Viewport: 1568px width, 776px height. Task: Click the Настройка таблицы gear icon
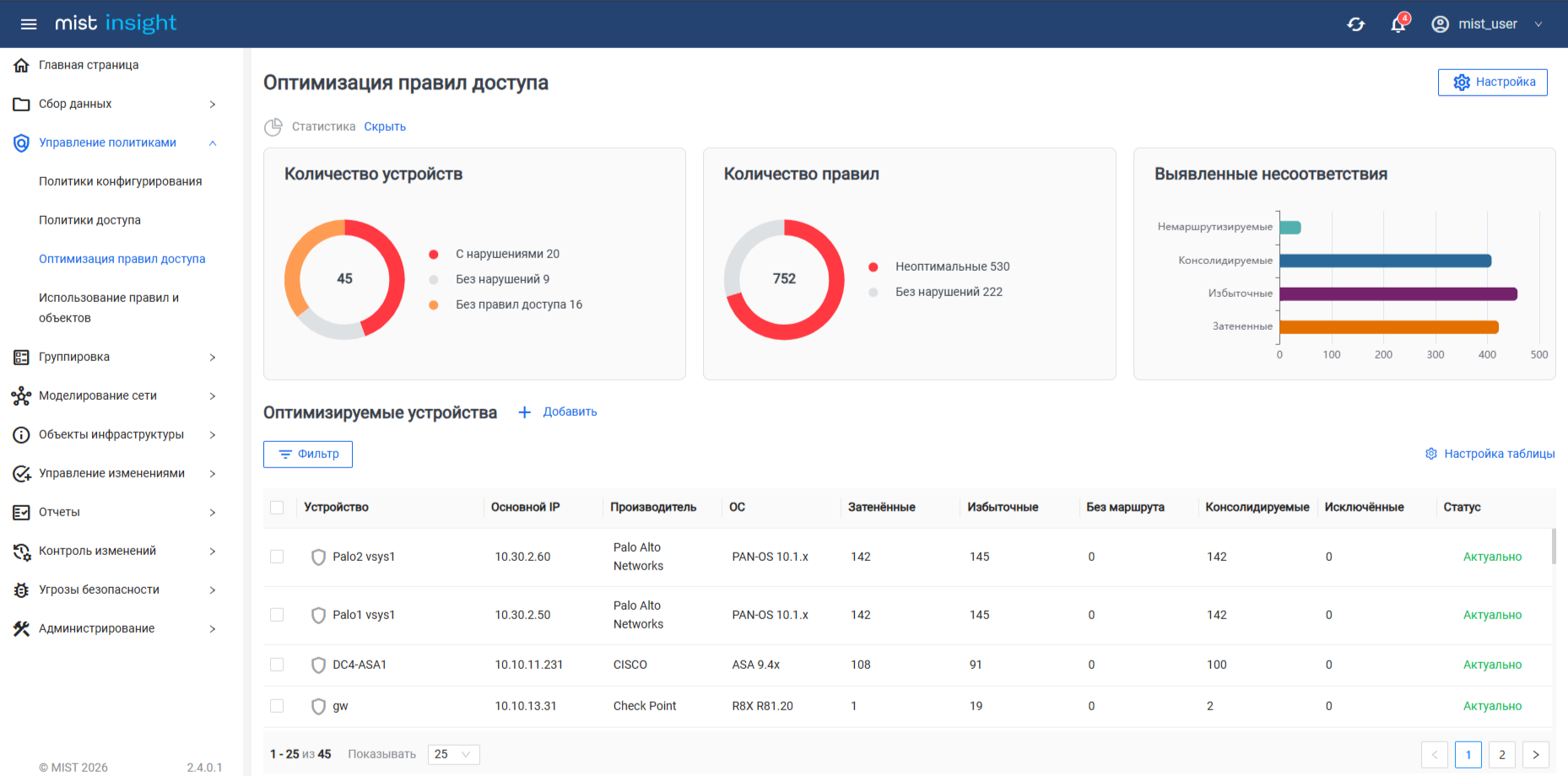1431,454
